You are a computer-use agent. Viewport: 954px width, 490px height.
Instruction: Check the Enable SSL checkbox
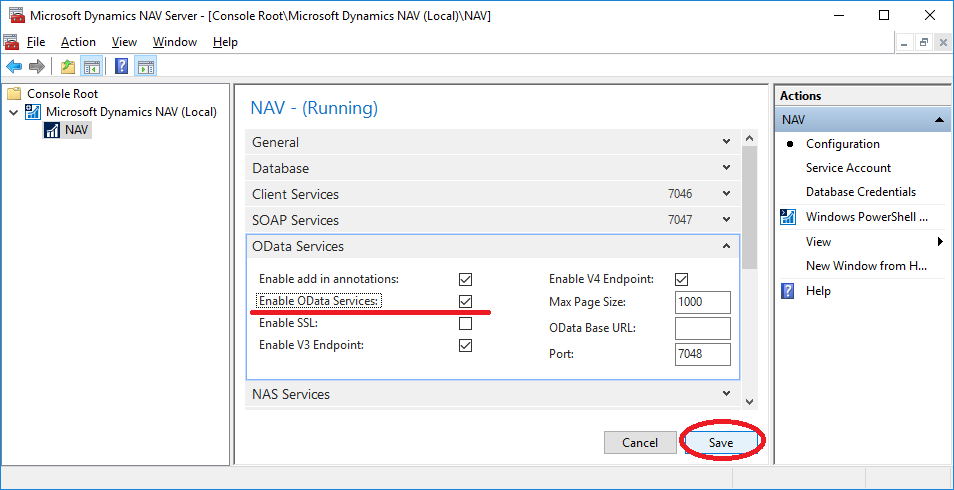[x=465, y=323]
